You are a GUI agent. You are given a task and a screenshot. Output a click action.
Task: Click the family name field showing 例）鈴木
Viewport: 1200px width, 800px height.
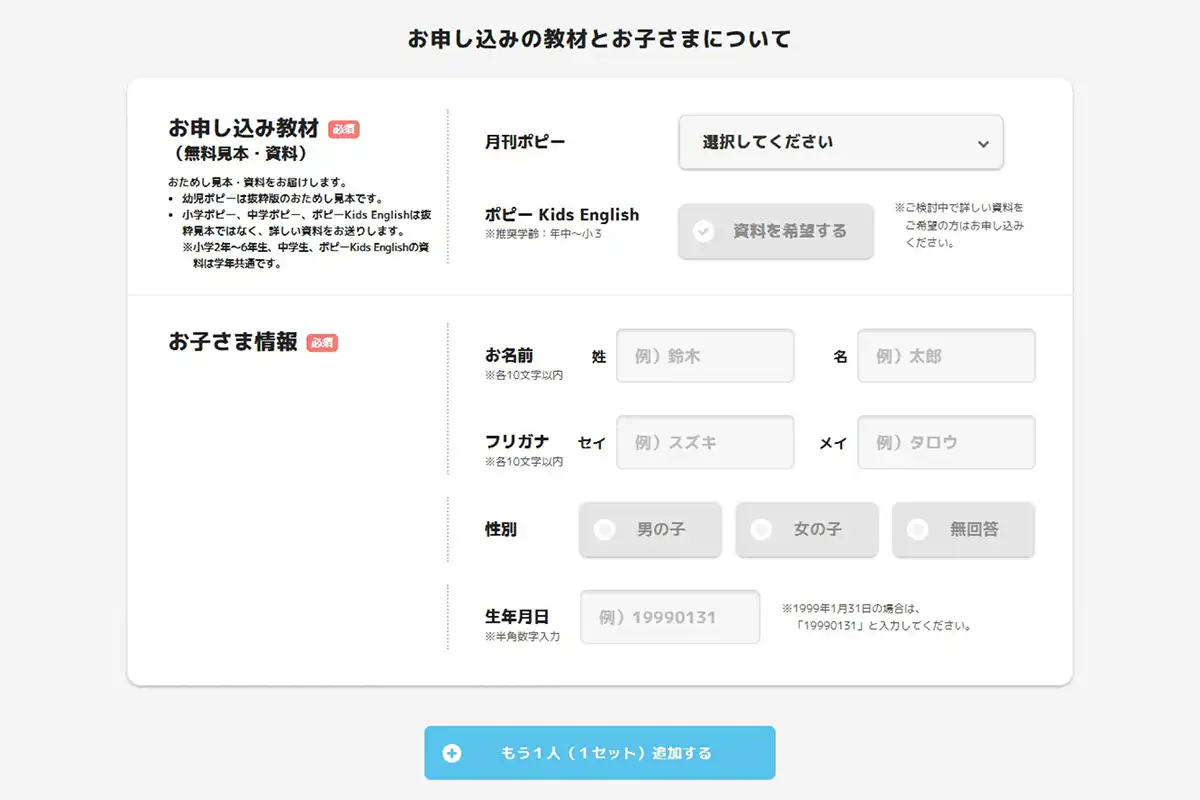coord(705,356)
